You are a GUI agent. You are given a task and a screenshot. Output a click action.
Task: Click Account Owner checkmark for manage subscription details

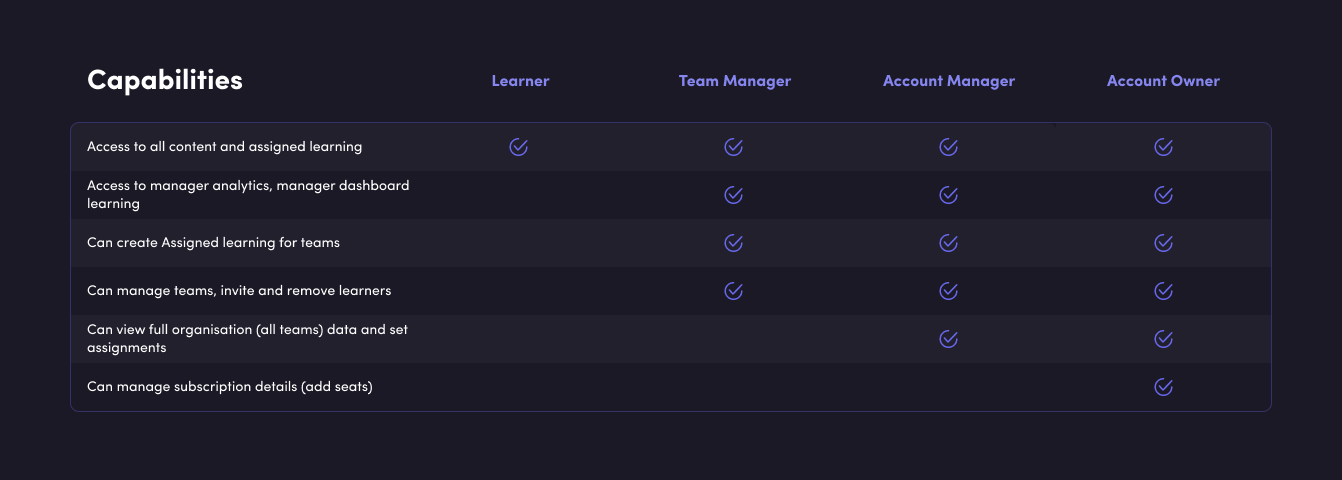point(1163,387)
